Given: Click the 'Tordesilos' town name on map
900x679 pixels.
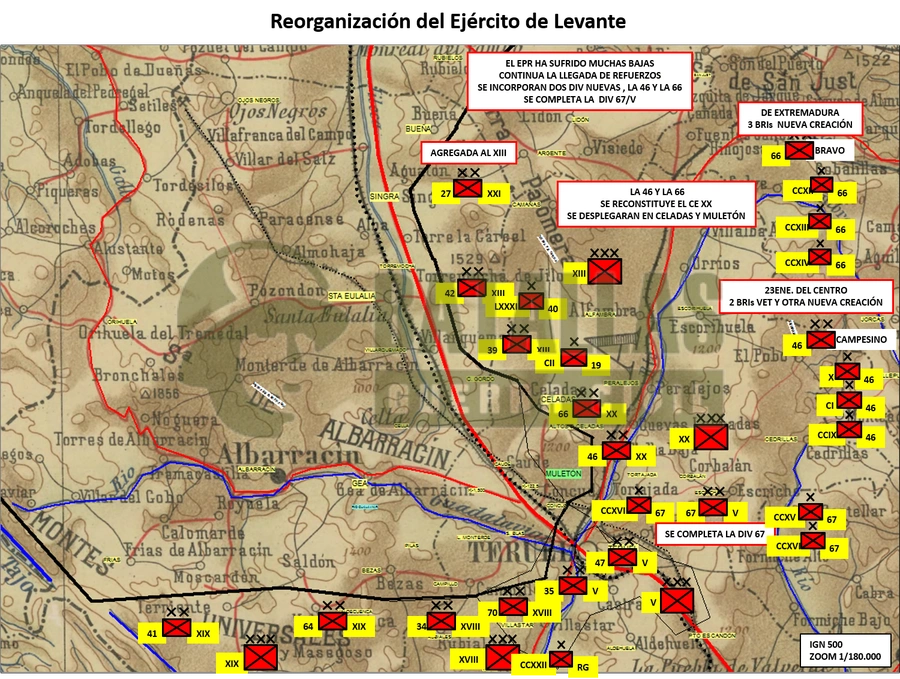Looking at the screenshot, I should tap(193, 186).
